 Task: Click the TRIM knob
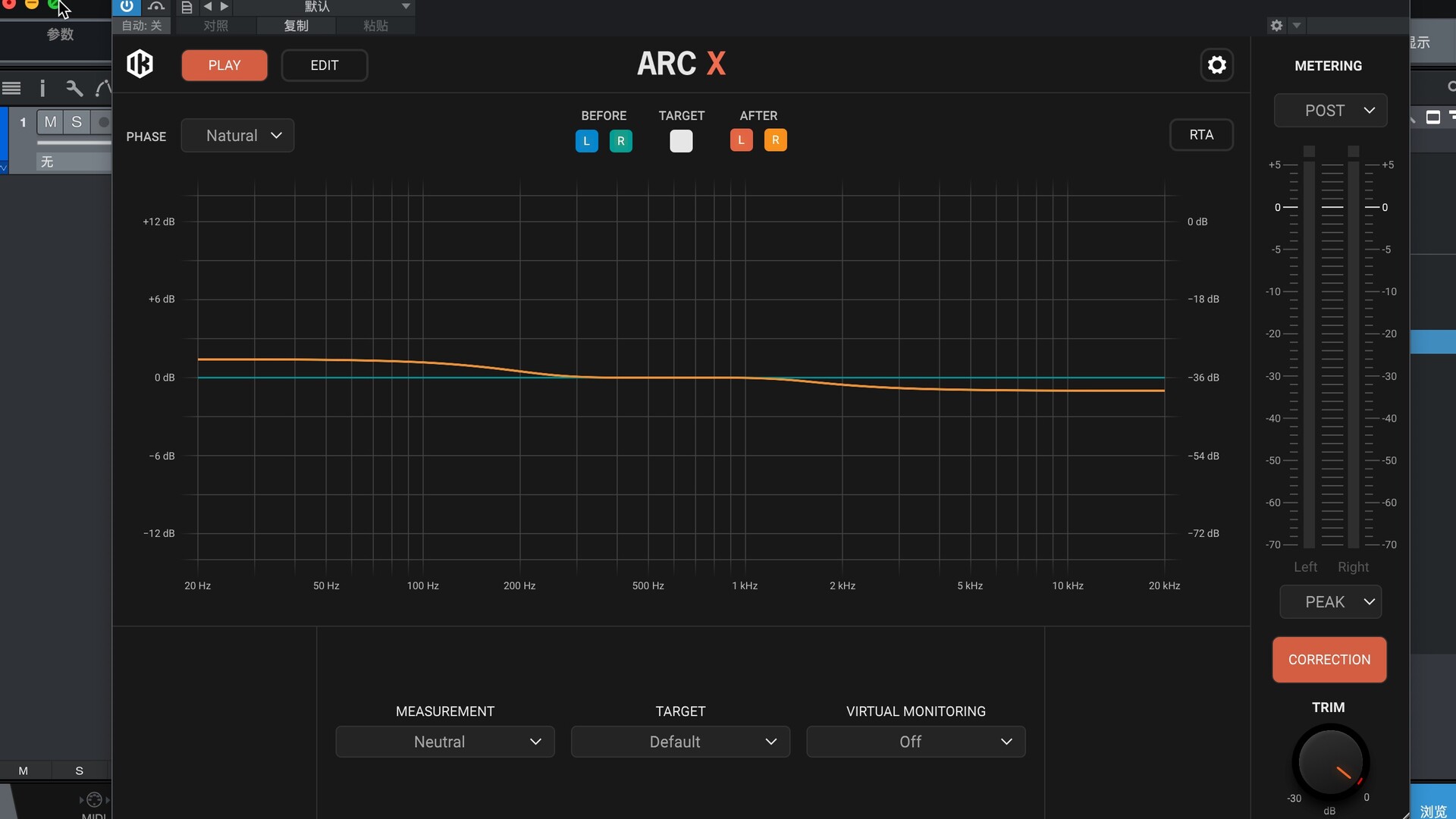coord(1329,762)
